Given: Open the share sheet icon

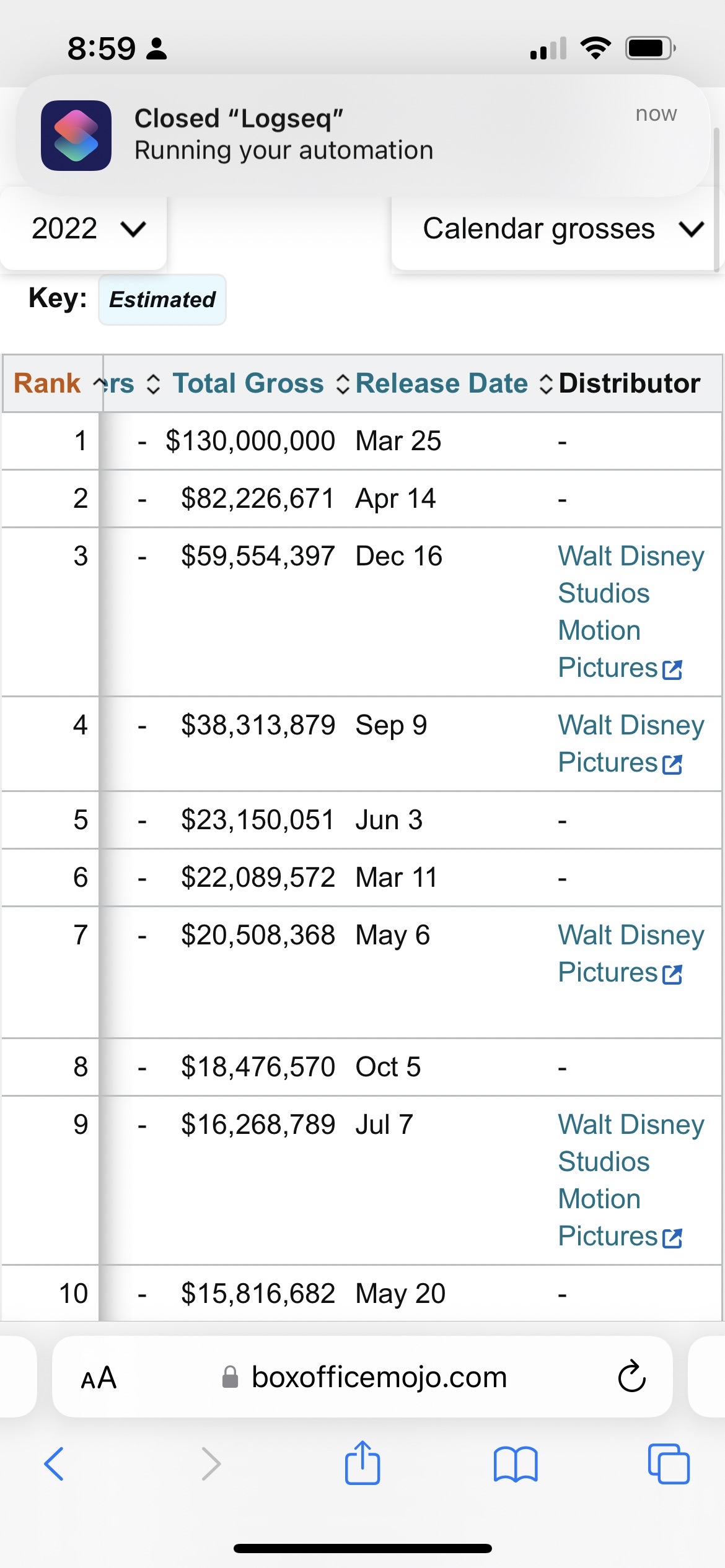Looking at the screenshot, I should point(362,1463).
